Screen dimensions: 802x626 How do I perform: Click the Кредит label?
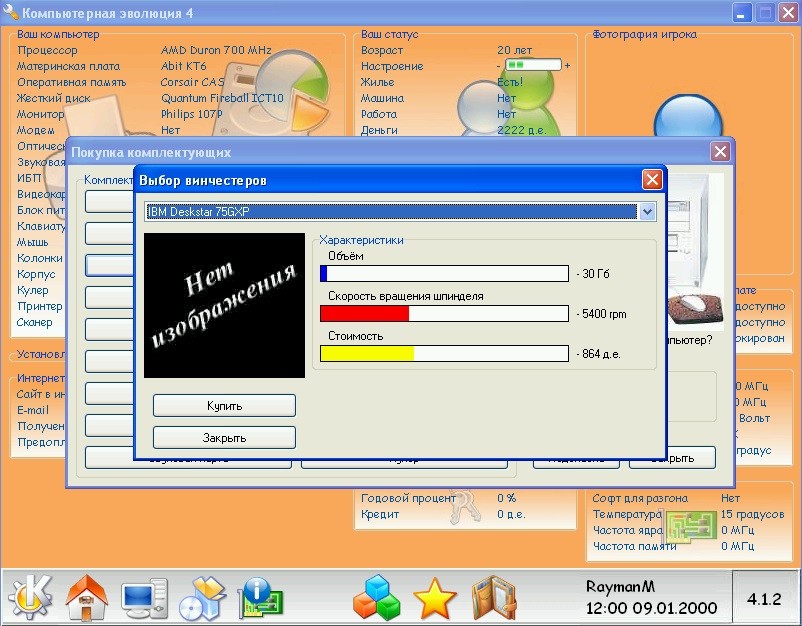coord(380,514)
